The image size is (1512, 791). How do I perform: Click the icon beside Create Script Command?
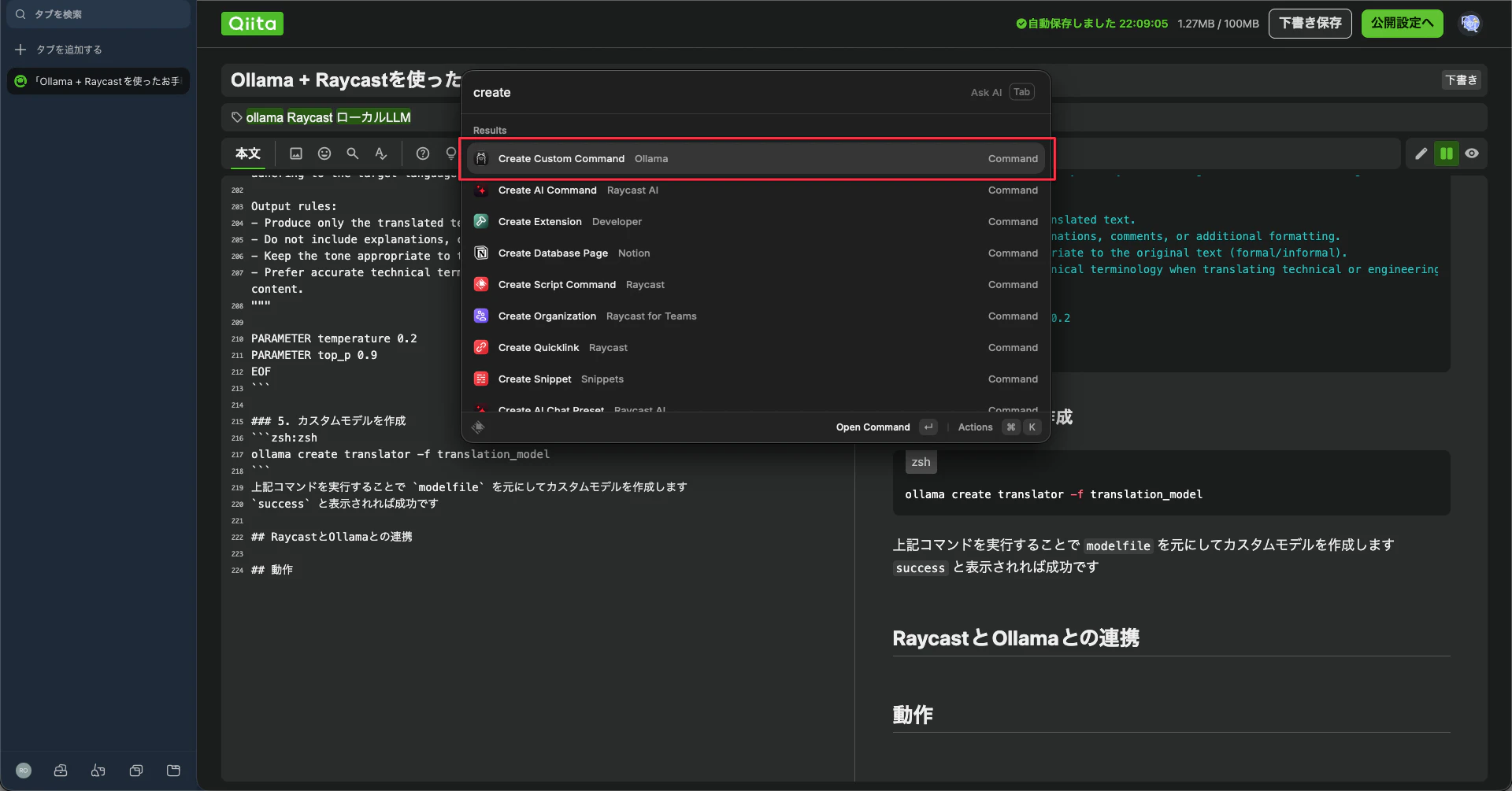pyautogui.click(x=481, y=284)
